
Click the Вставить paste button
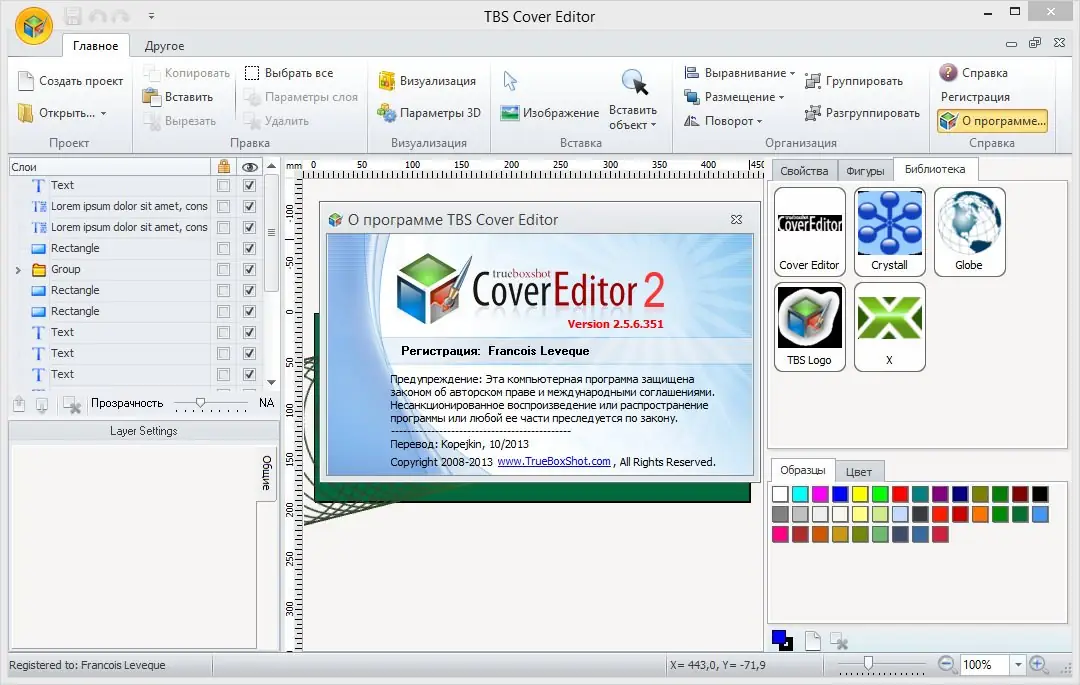tap(178, 97)
